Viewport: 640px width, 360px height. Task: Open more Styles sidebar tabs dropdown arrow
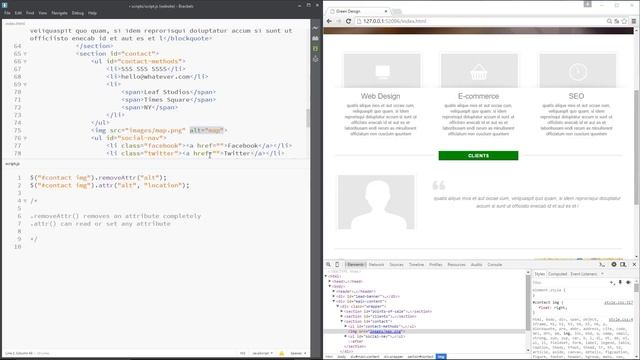point(602,274)
